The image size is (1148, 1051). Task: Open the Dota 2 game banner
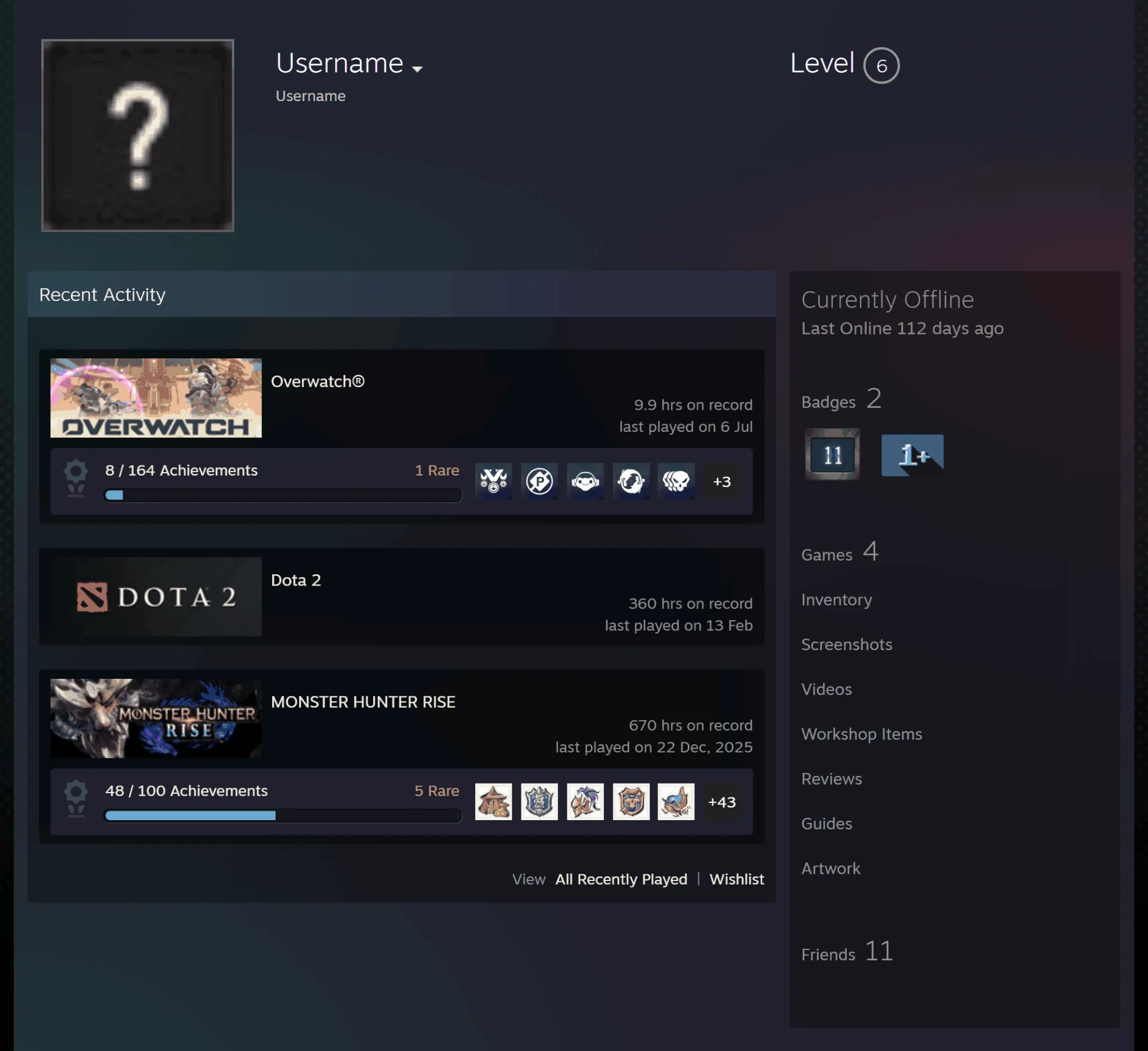pyautogui.click(x=156, y=596)
